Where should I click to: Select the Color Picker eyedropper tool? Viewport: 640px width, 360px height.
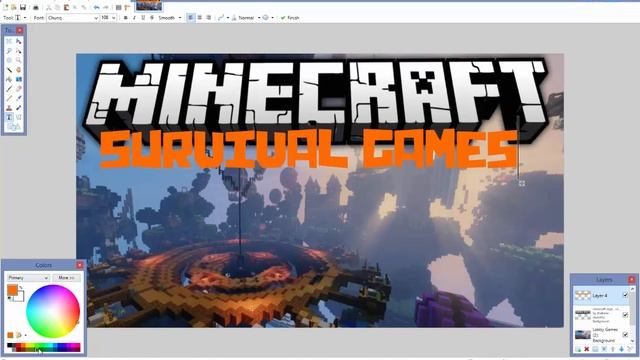pyautogui.click(x=19, y=98)
